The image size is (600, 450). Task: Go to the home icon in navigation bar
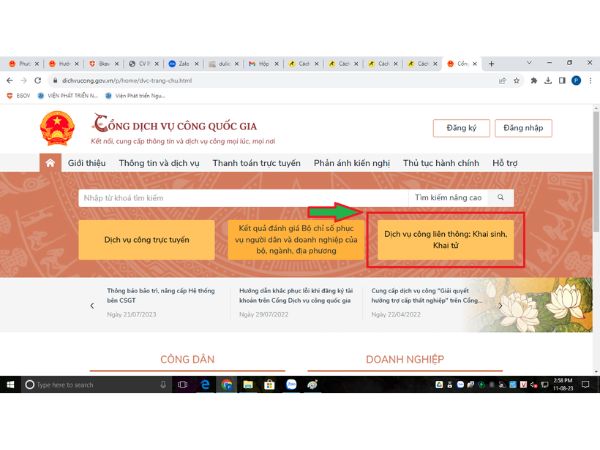click(50, 163)
